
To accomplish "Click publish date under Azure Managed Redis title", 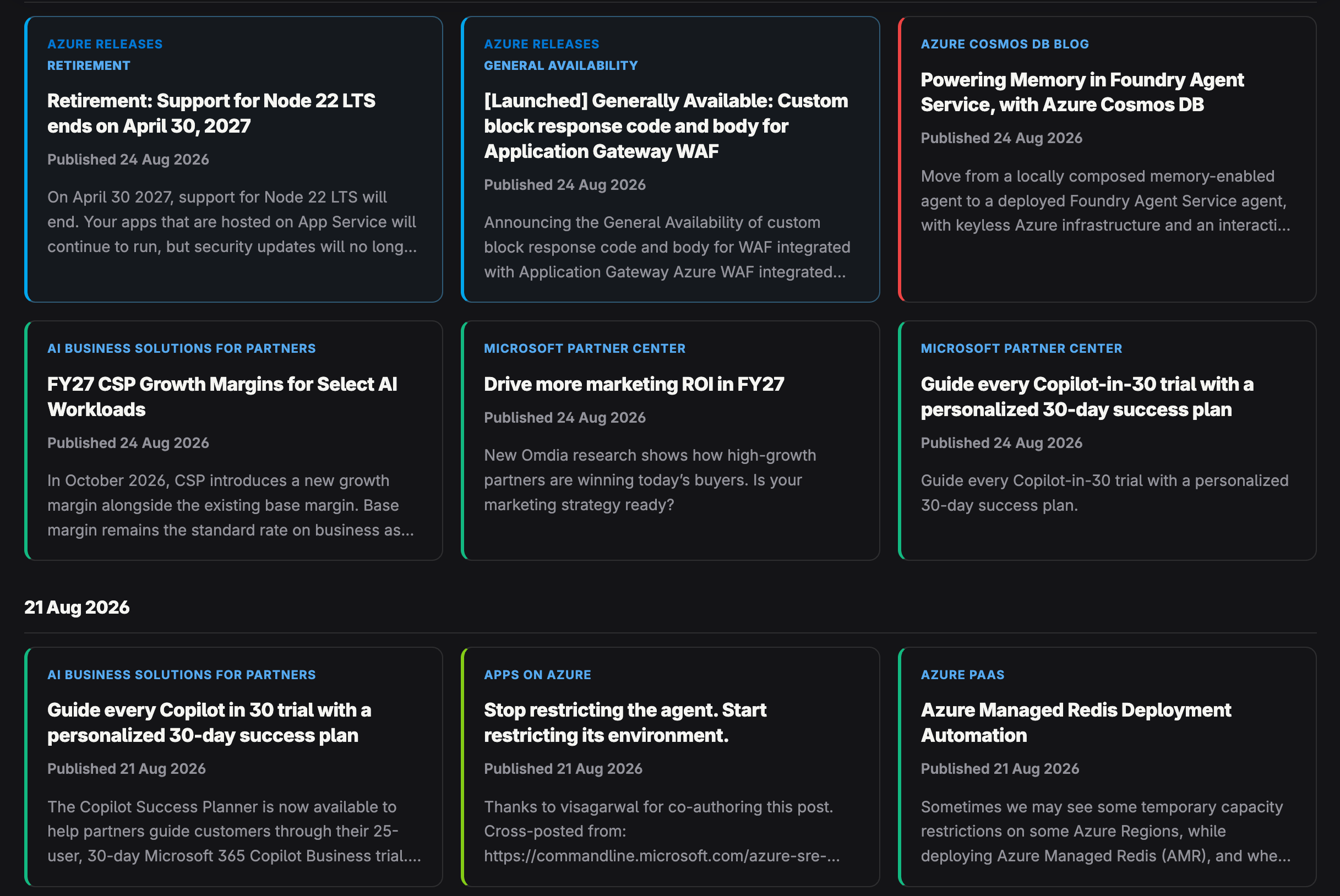I will (999, 768).
